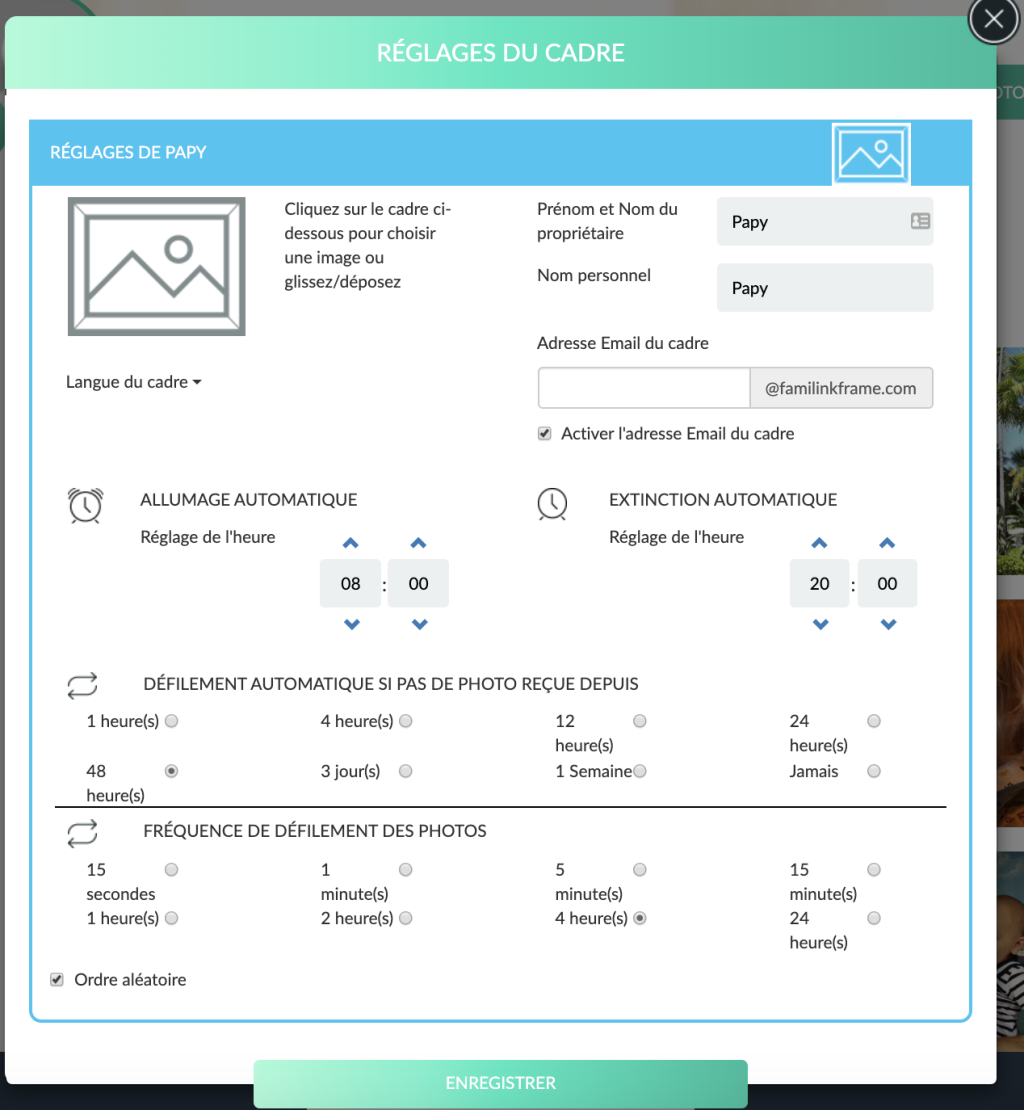Click the @familinkframe.com domain suffix
The image size is (1024, 1110).
tap(841, 388)
